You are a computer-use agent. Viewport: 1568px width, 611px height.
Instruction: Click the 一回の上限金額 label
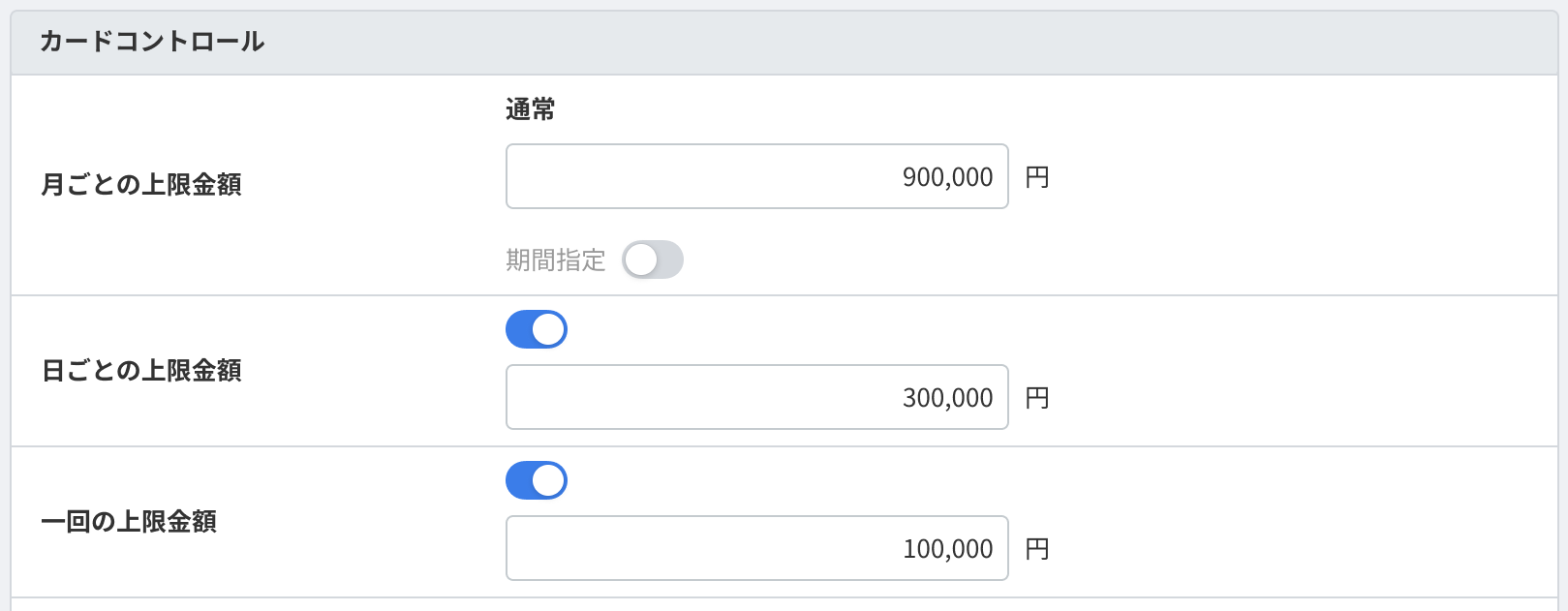coord(129,521)
